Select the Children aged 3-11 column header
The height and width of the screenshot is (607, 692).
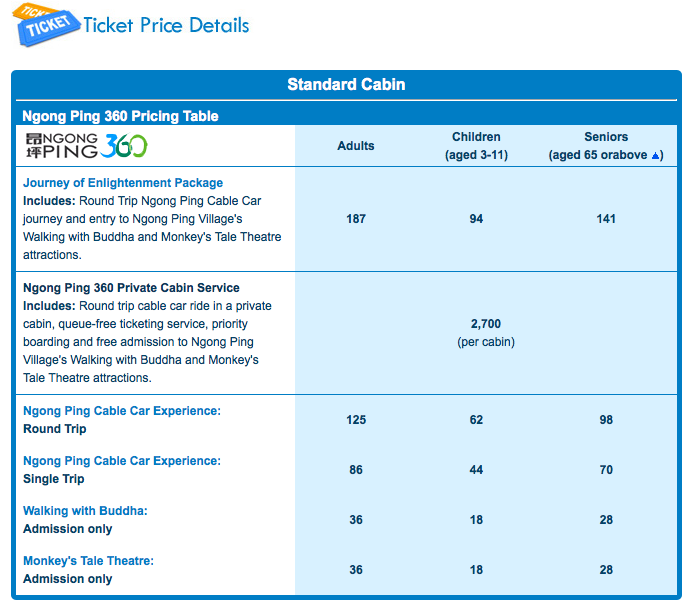[x=476, y=146]
